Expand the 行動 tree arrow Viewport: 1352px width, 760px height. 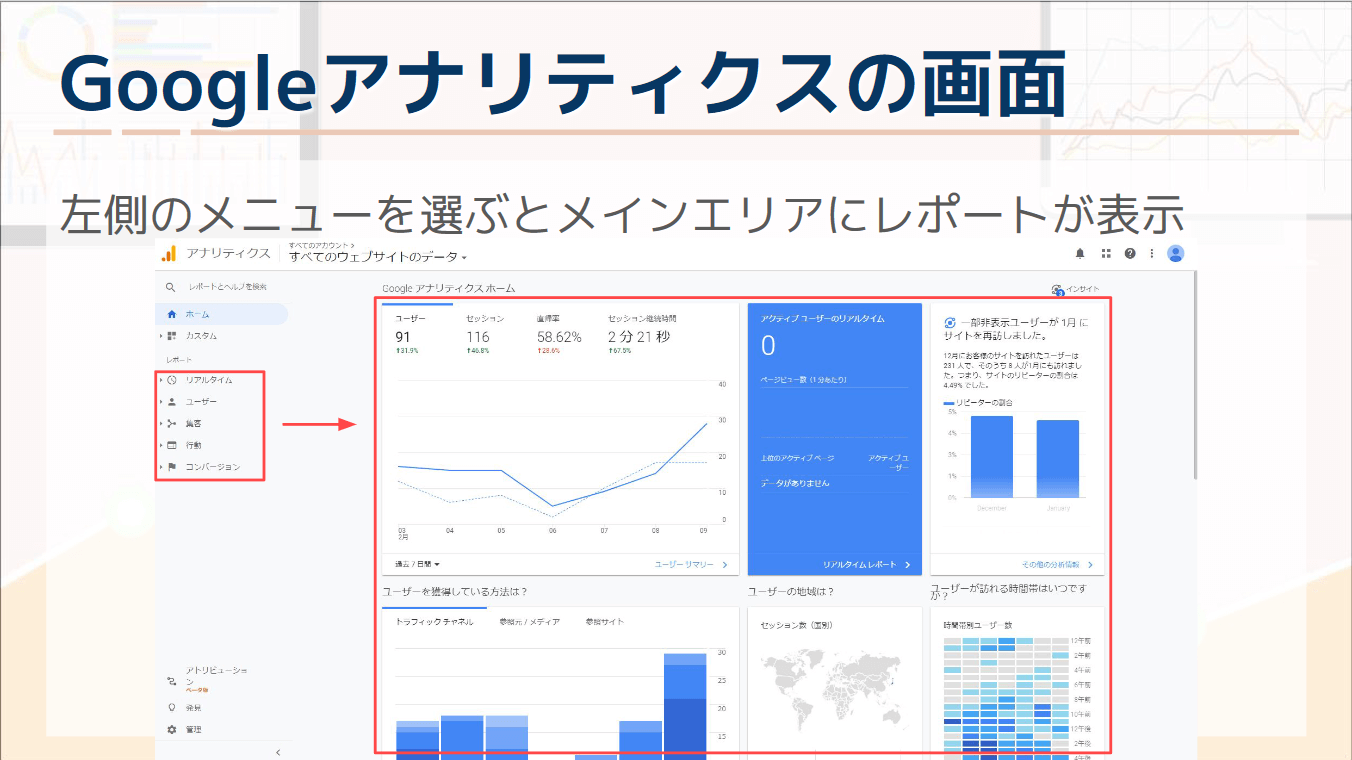(160, 445)
